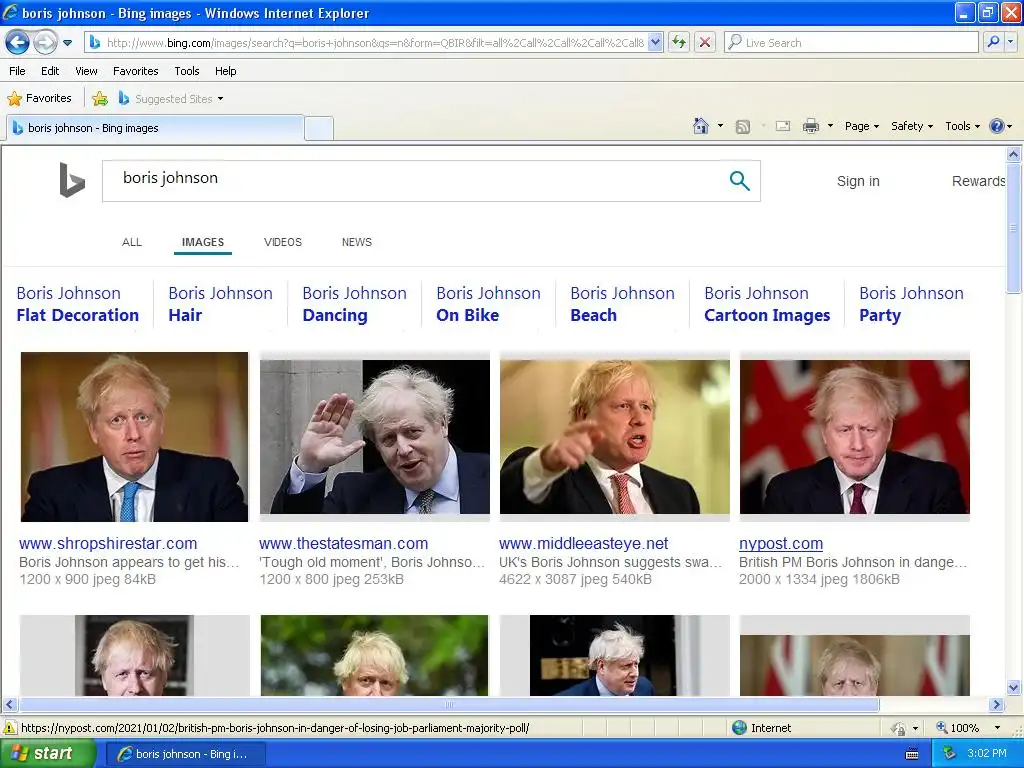Click Boris Johnson Cartoon Images suggestion
This screenshot has width=1024, height=768.
pyautogui.click(x=767, y=304)
